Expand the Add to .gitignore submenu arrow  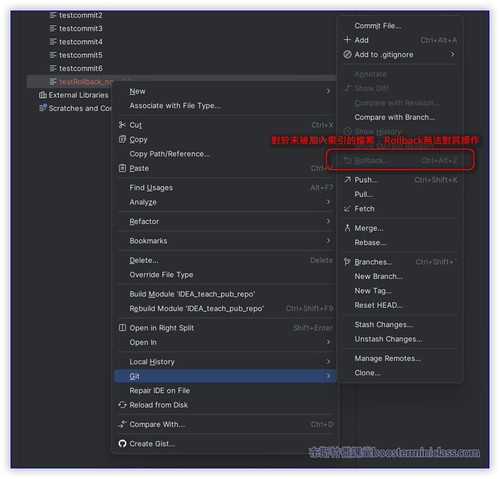click(x=452, y=54)
